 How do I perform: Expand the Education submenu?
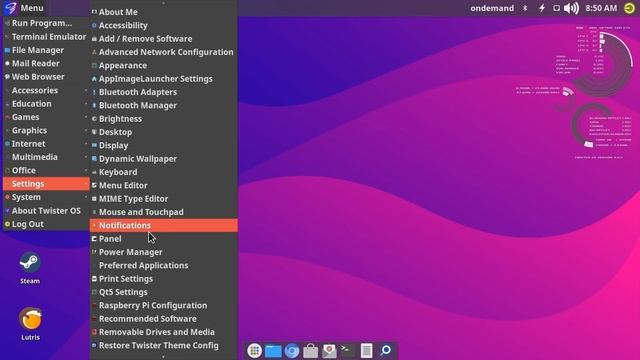click(46, 104)
